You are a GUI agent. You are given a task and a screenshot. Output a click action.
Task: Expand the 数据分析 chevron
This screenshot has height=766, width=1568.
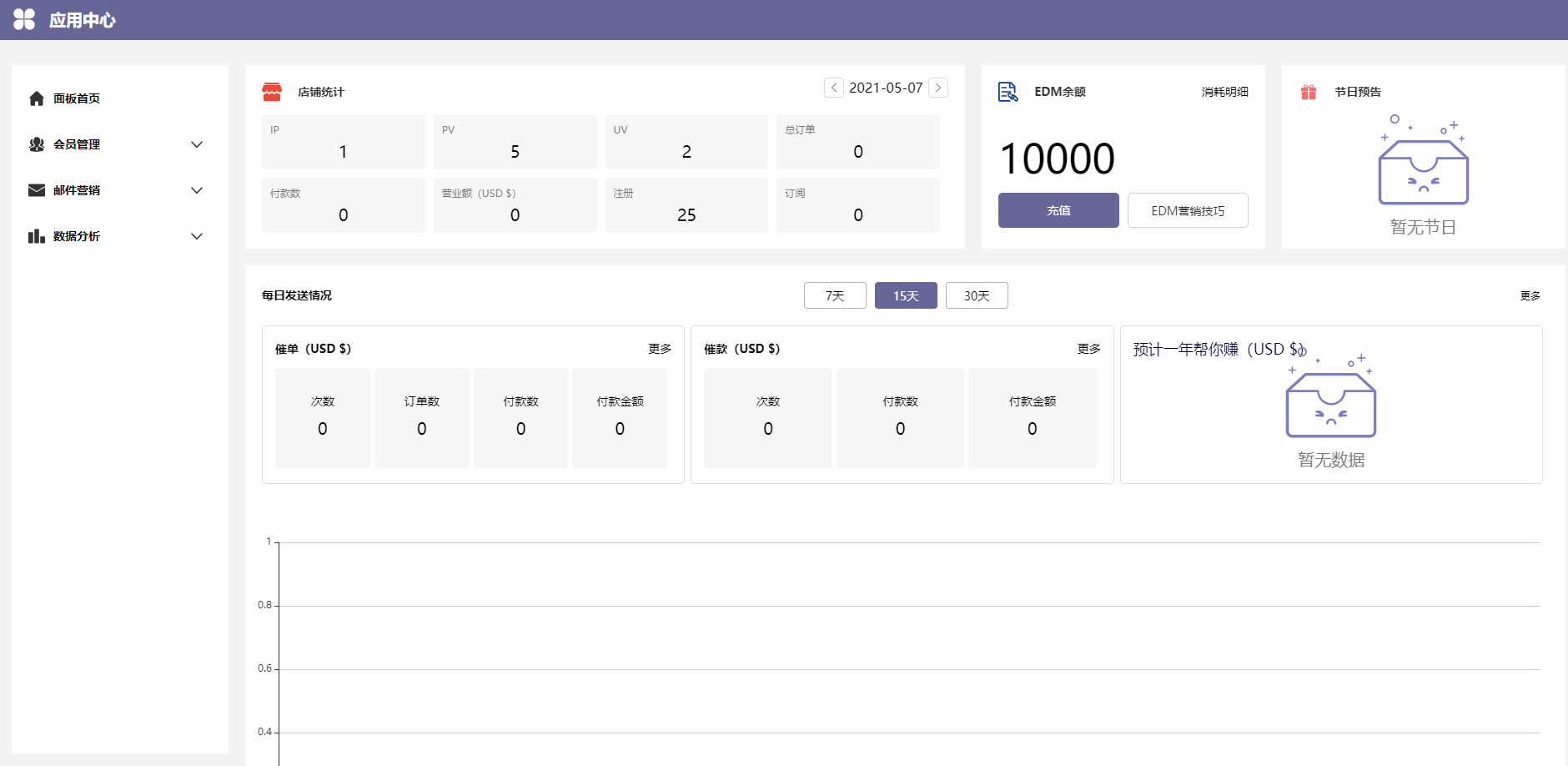(197, 236)
